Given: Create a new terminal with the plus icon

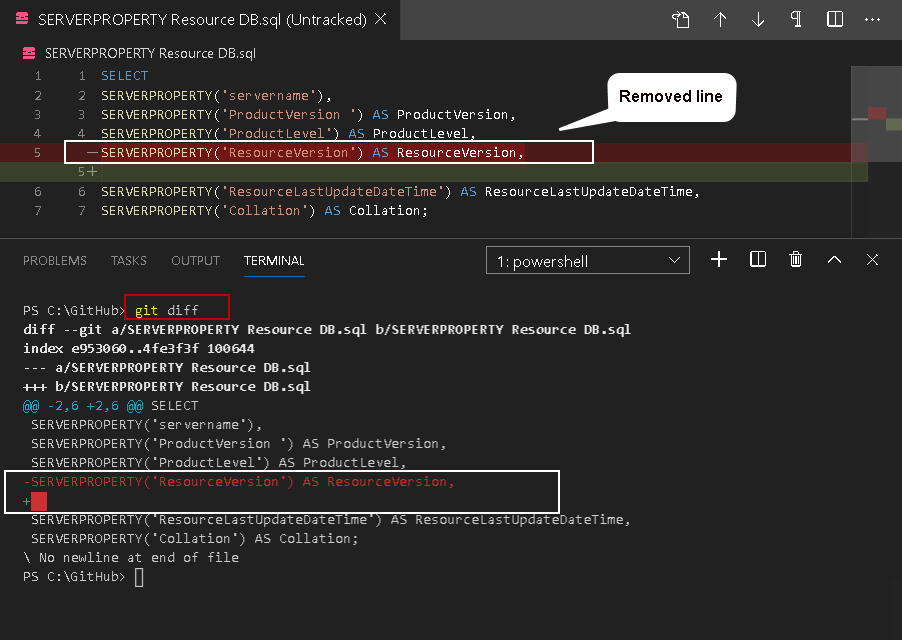Looking at the screenshot, I should 719,260.
